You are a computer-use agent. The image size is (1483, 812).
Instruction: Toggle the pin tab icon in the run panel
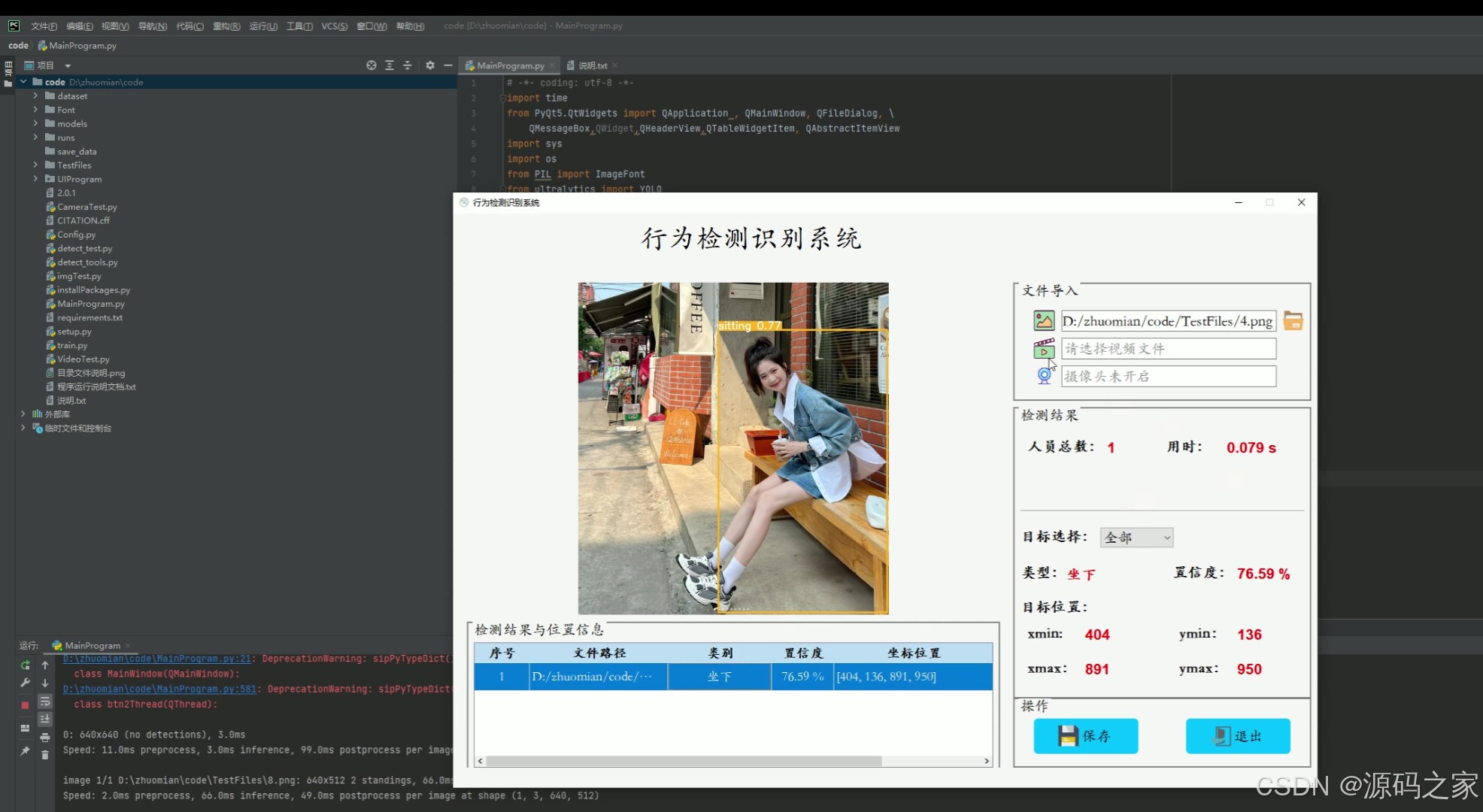coord(25,750)
